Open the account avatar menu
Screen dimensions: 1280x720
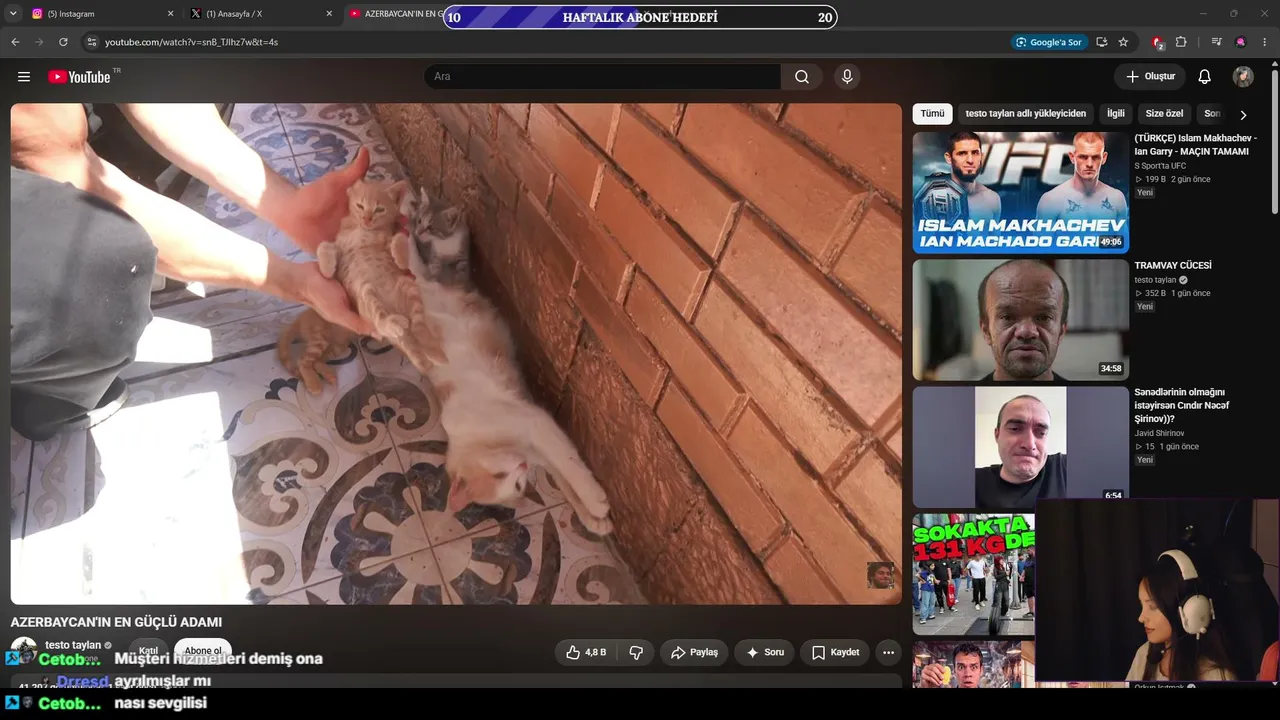click(x=1243, y=77)
